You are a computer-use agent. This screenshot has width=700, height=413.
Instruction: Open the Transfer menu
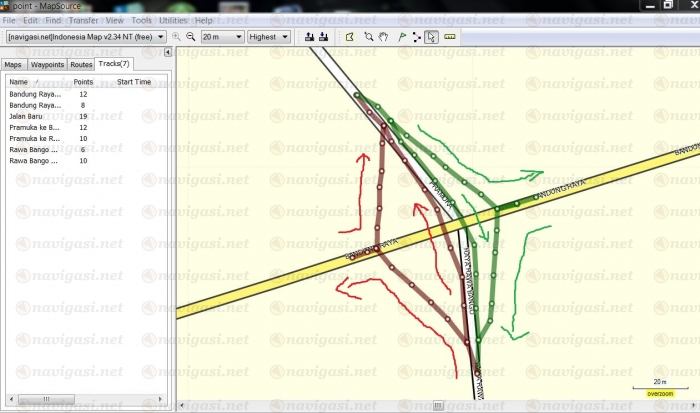click(x=83, y=20)
